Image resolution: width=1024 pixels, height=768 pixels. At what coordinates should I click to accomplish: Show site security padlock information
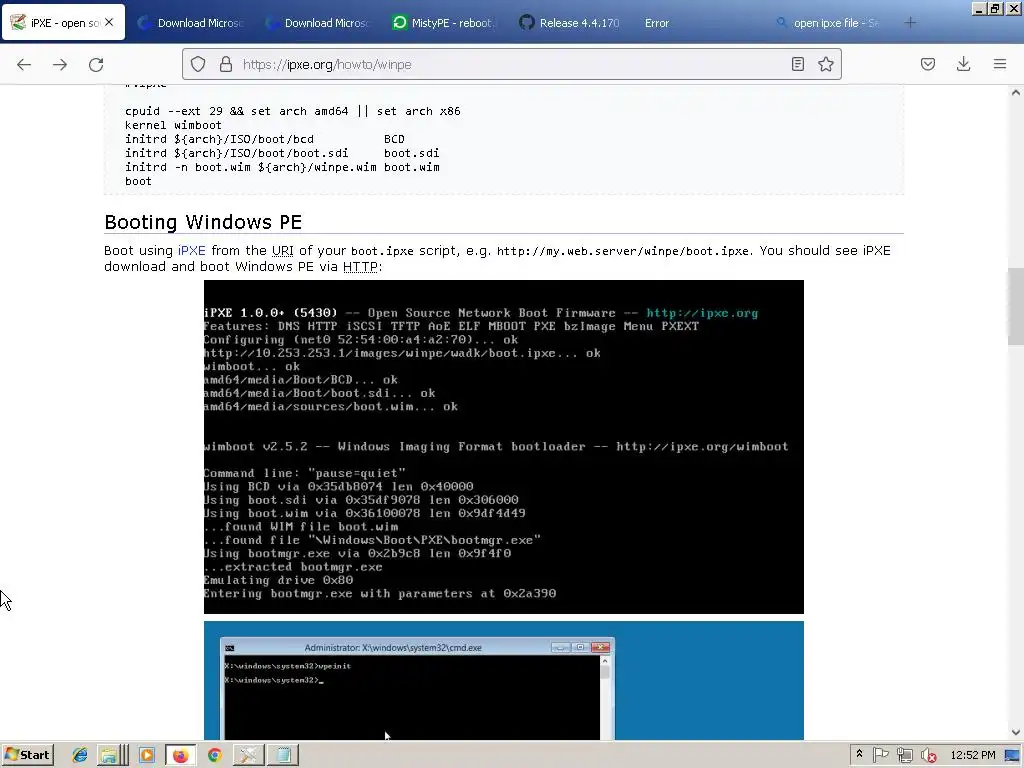[x=226, y=64]
